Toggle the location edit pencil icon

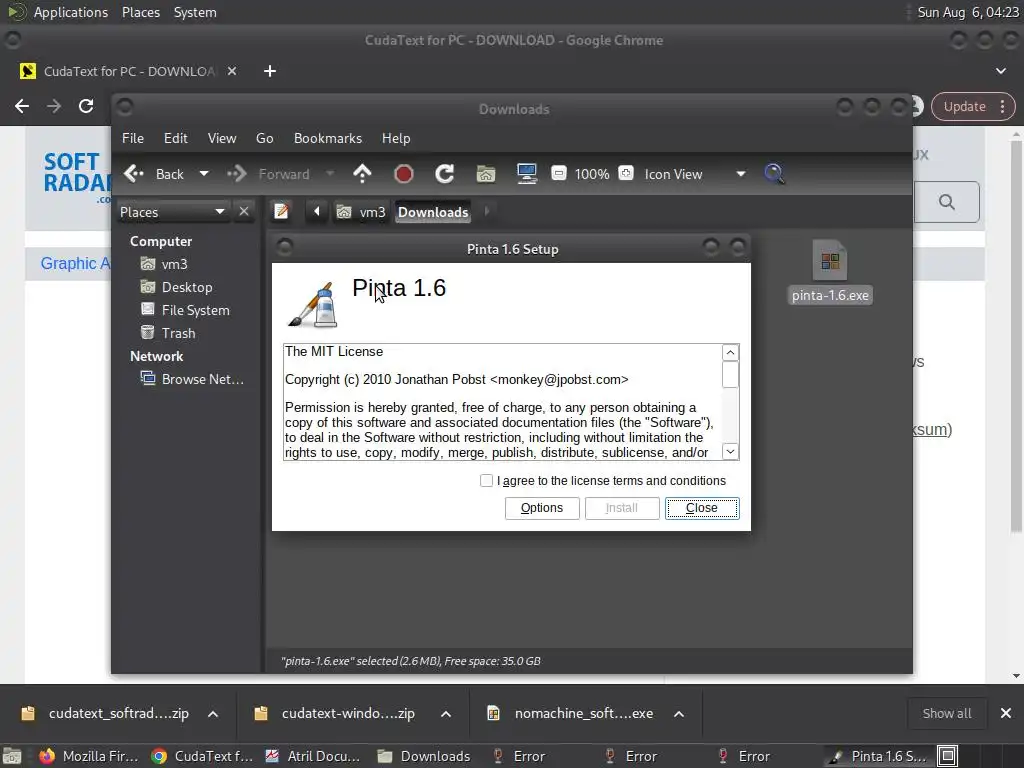click(281, 212)
